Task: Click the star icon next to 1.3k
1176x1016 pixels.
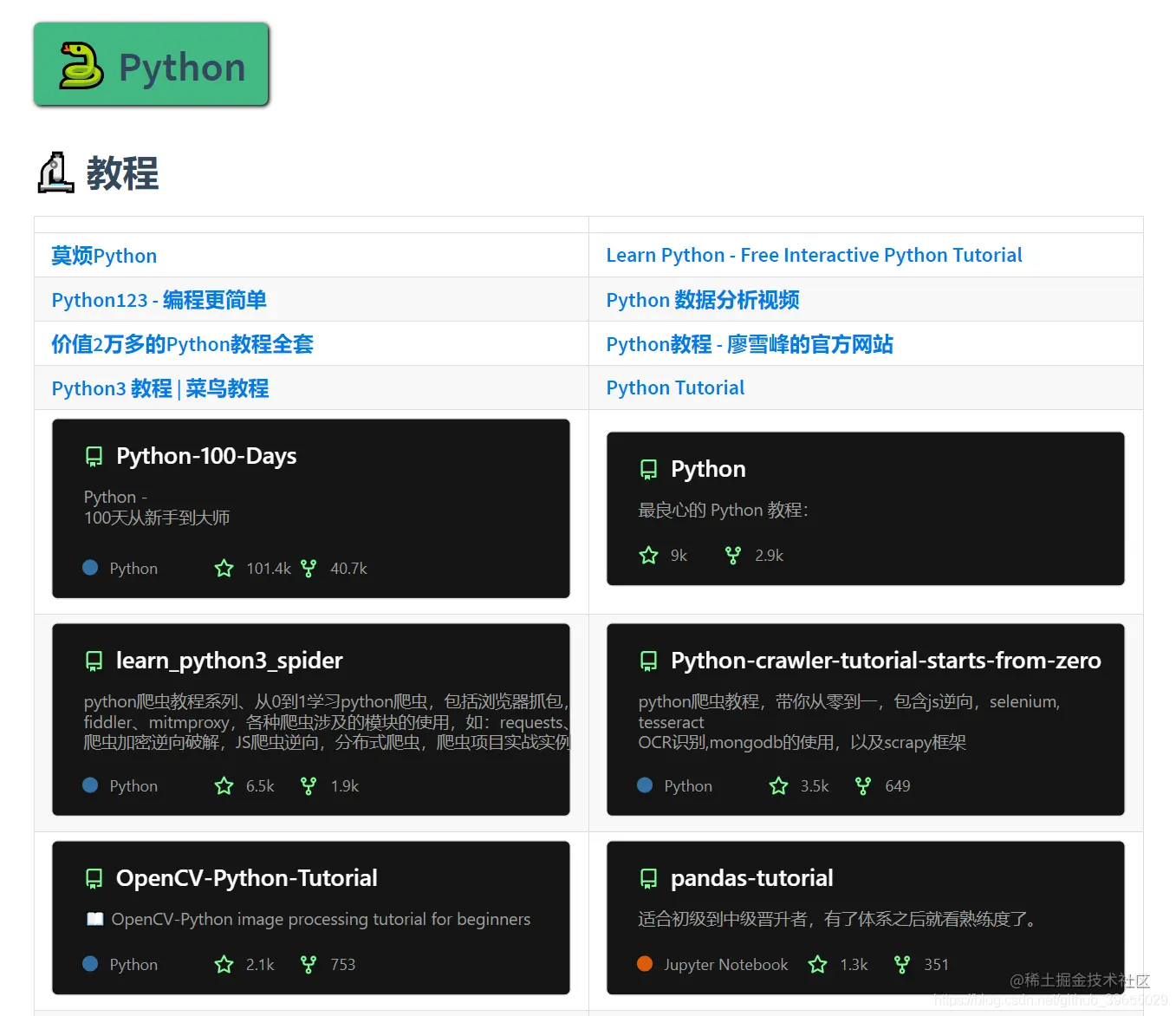Action: click(817, 965)
